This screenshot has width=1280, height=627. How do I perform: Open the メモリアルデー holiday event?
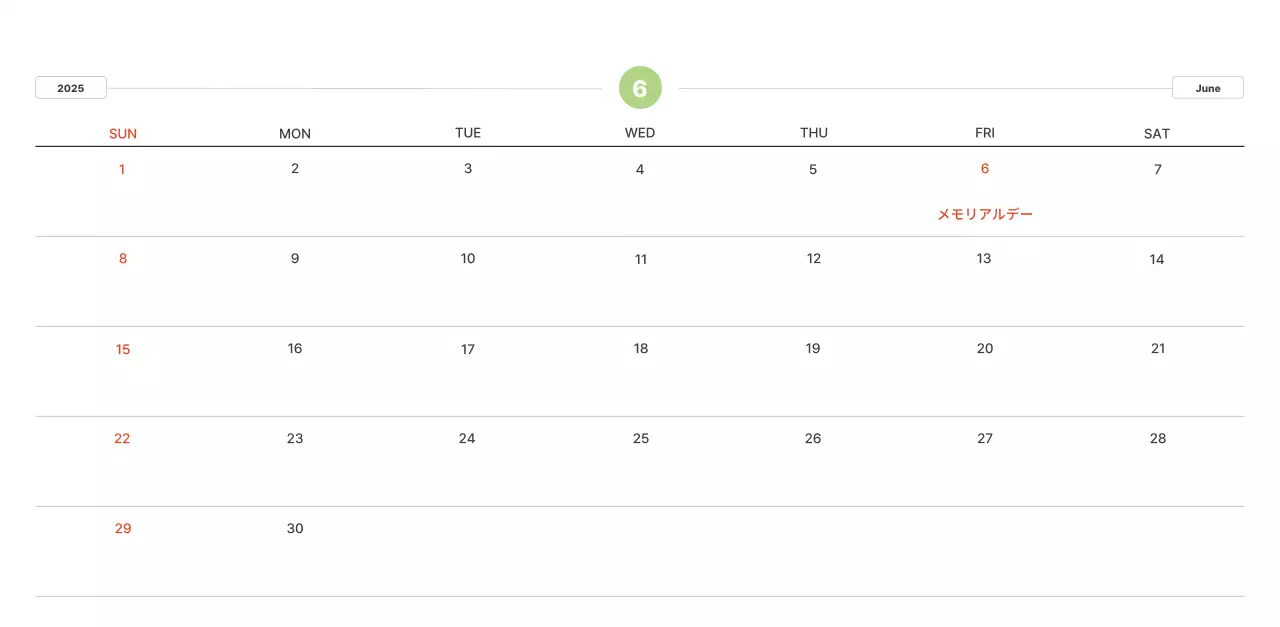pos(985,214)
